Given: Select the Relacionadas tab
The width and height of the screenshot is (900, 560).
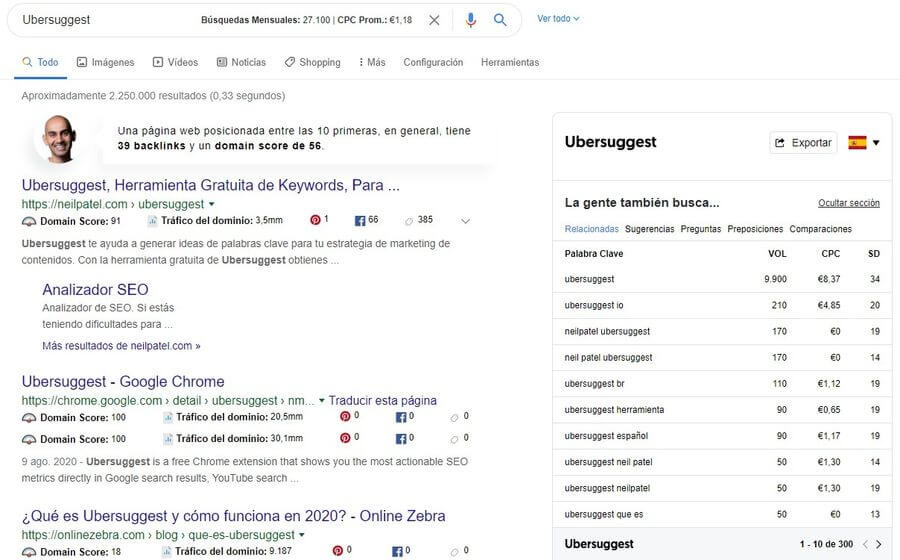Looking at the screenshot, I should [x=591, y=229].
